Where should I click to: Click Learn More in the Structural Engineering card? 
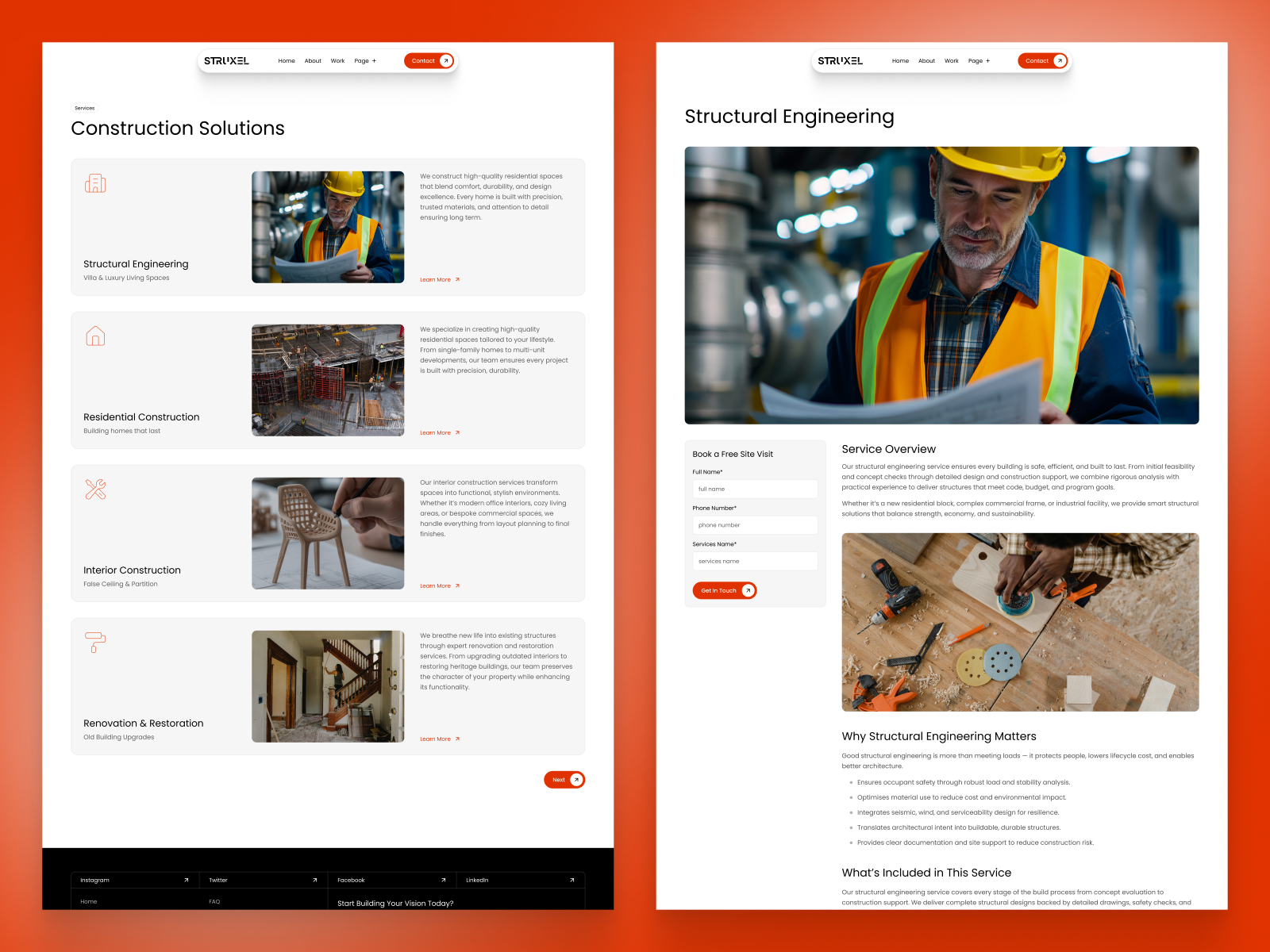440,280
